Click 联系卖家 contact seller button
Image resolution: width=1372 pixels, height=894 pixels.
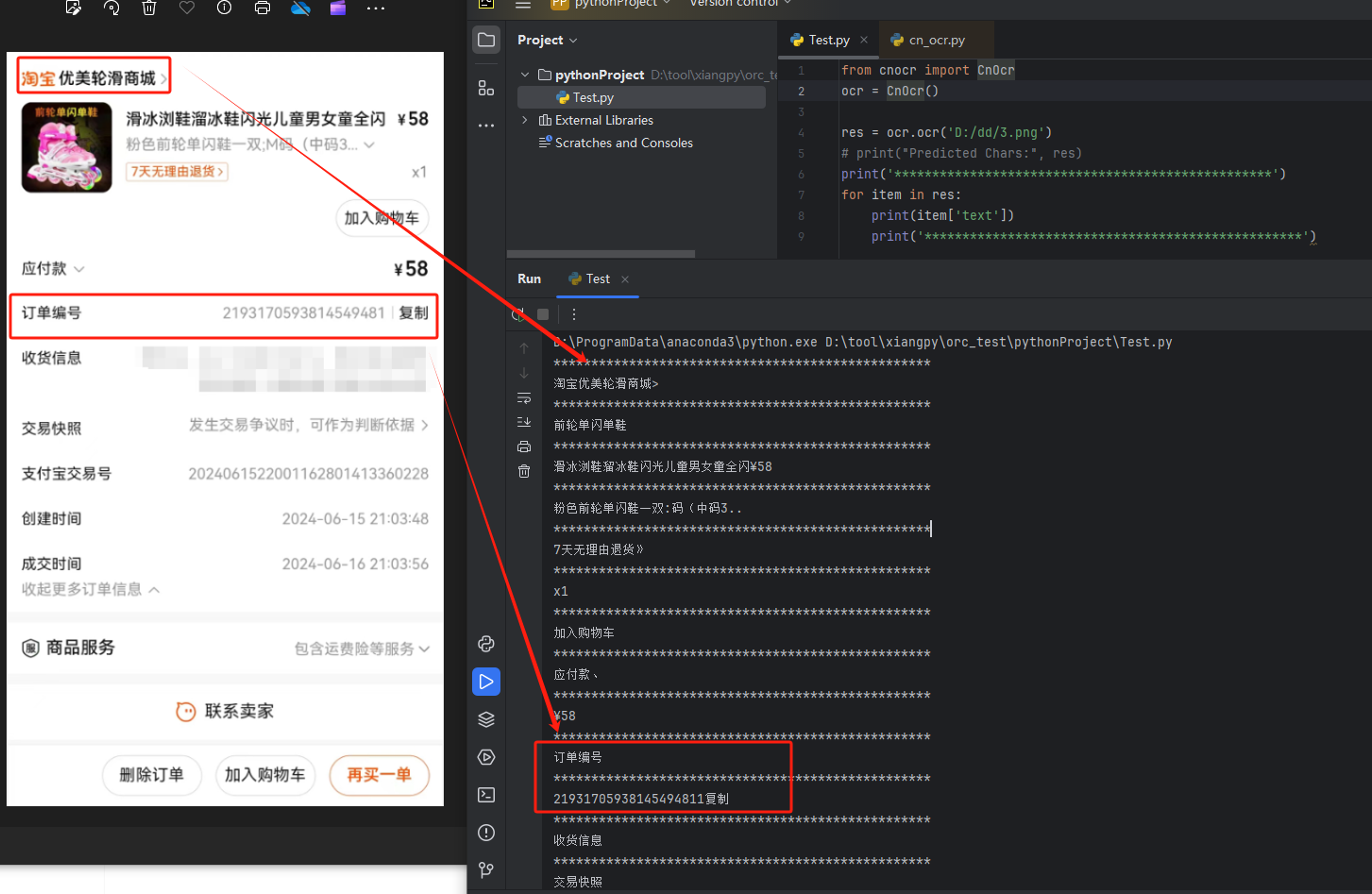225,711
